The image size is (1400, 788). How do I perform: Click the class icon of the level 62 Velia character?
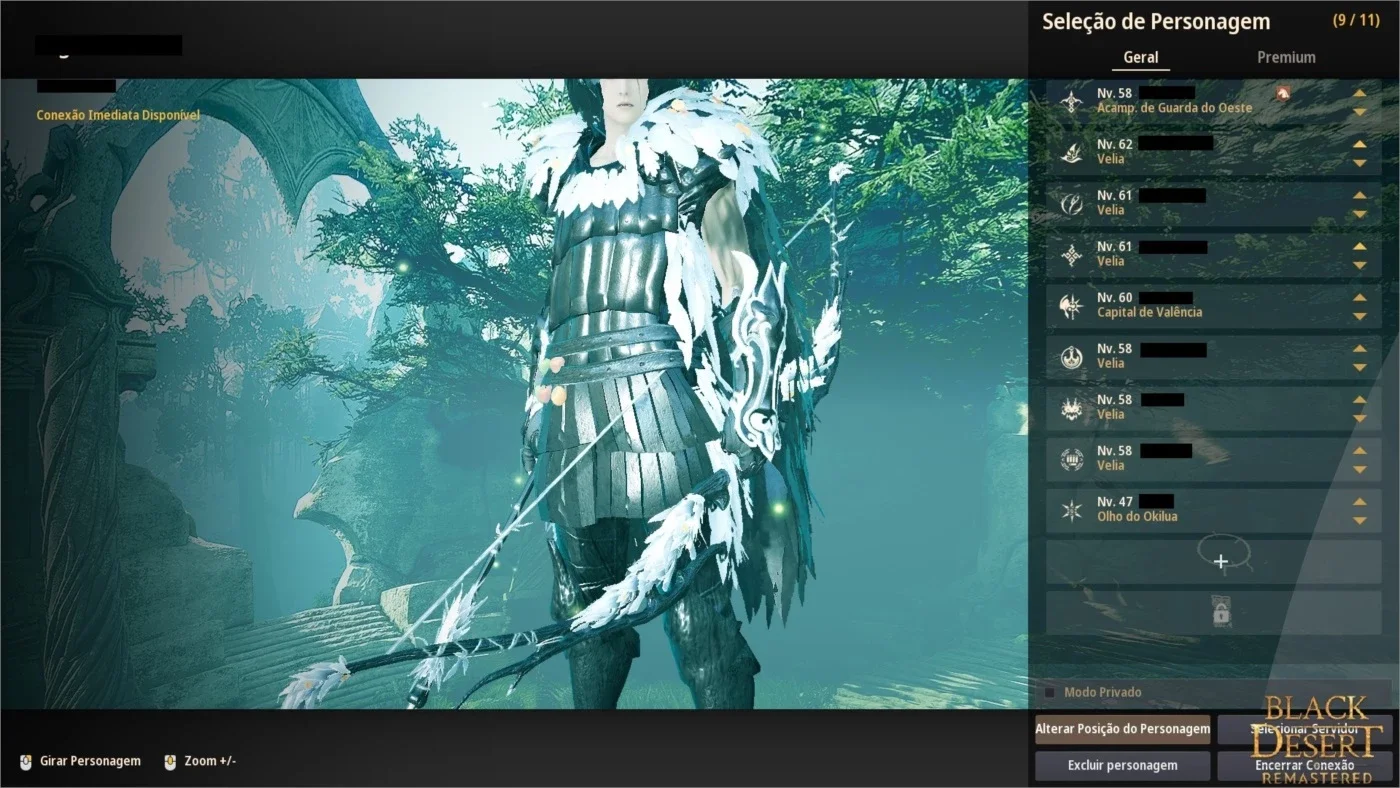[1071, 152]
